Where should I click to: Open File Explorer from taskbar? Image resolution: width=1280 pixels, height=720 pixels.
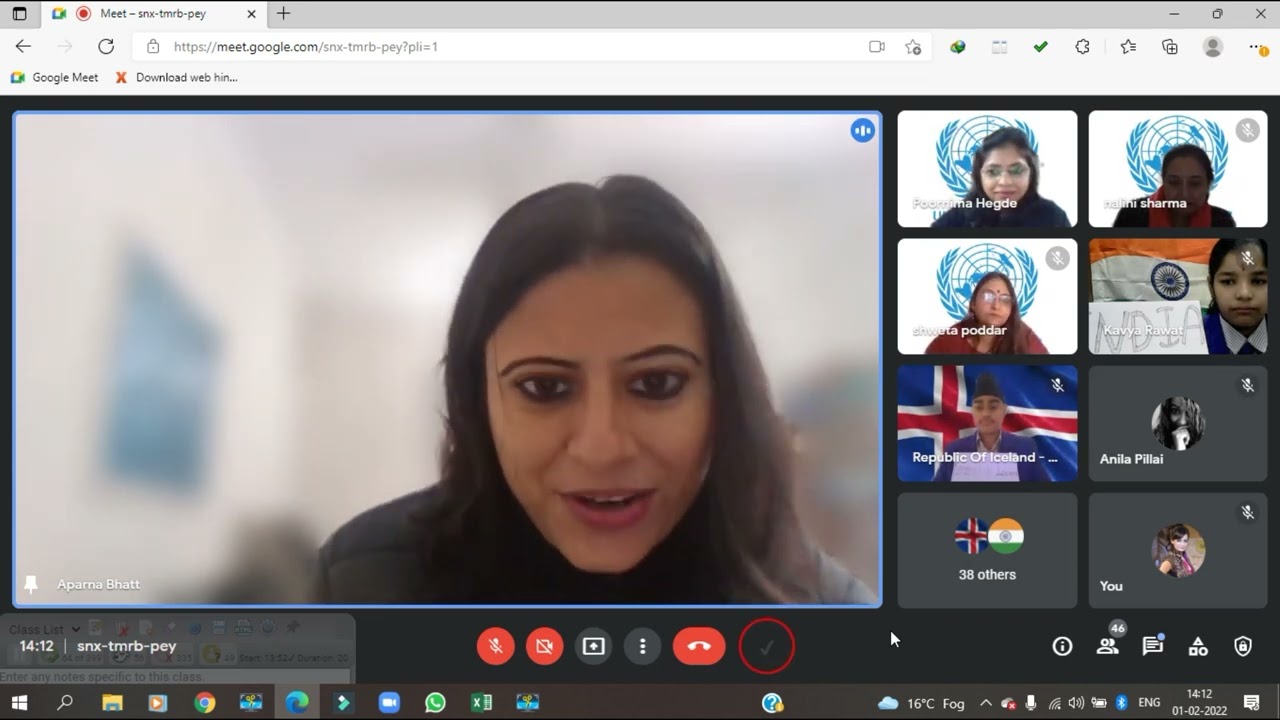112,703
